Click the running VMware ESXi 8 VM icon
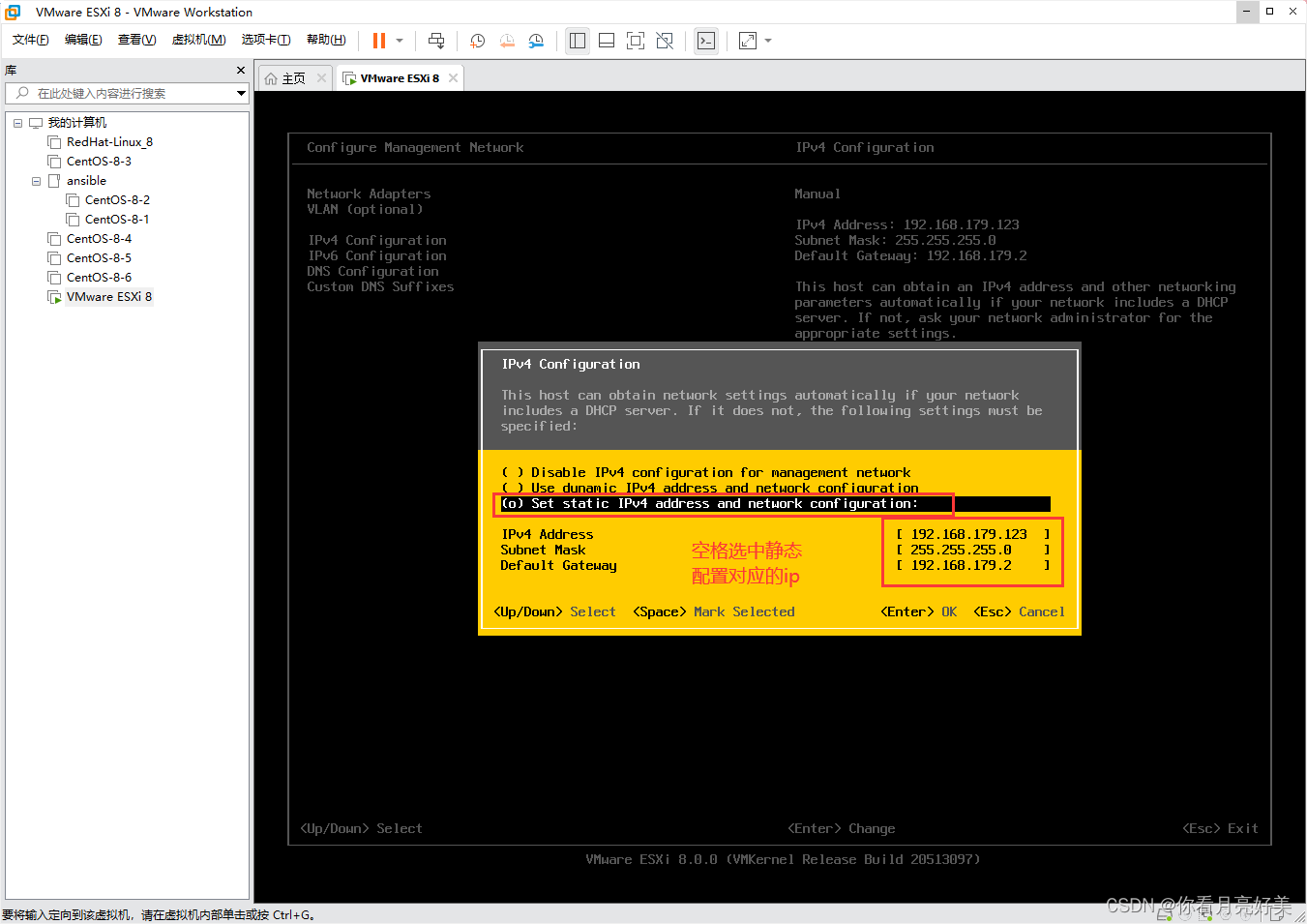Screen dimensions: 1307x924 [54, 297]
